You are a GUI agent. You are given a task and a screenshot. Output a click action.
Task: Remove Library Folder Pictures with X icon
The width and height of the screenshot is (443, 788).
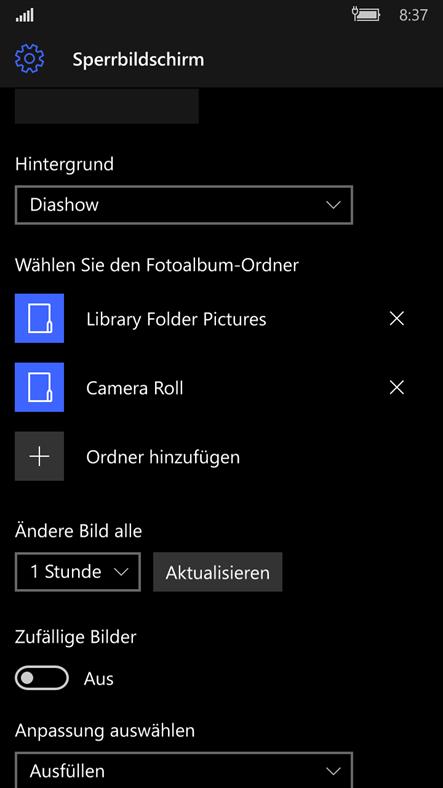click(397, 319)
